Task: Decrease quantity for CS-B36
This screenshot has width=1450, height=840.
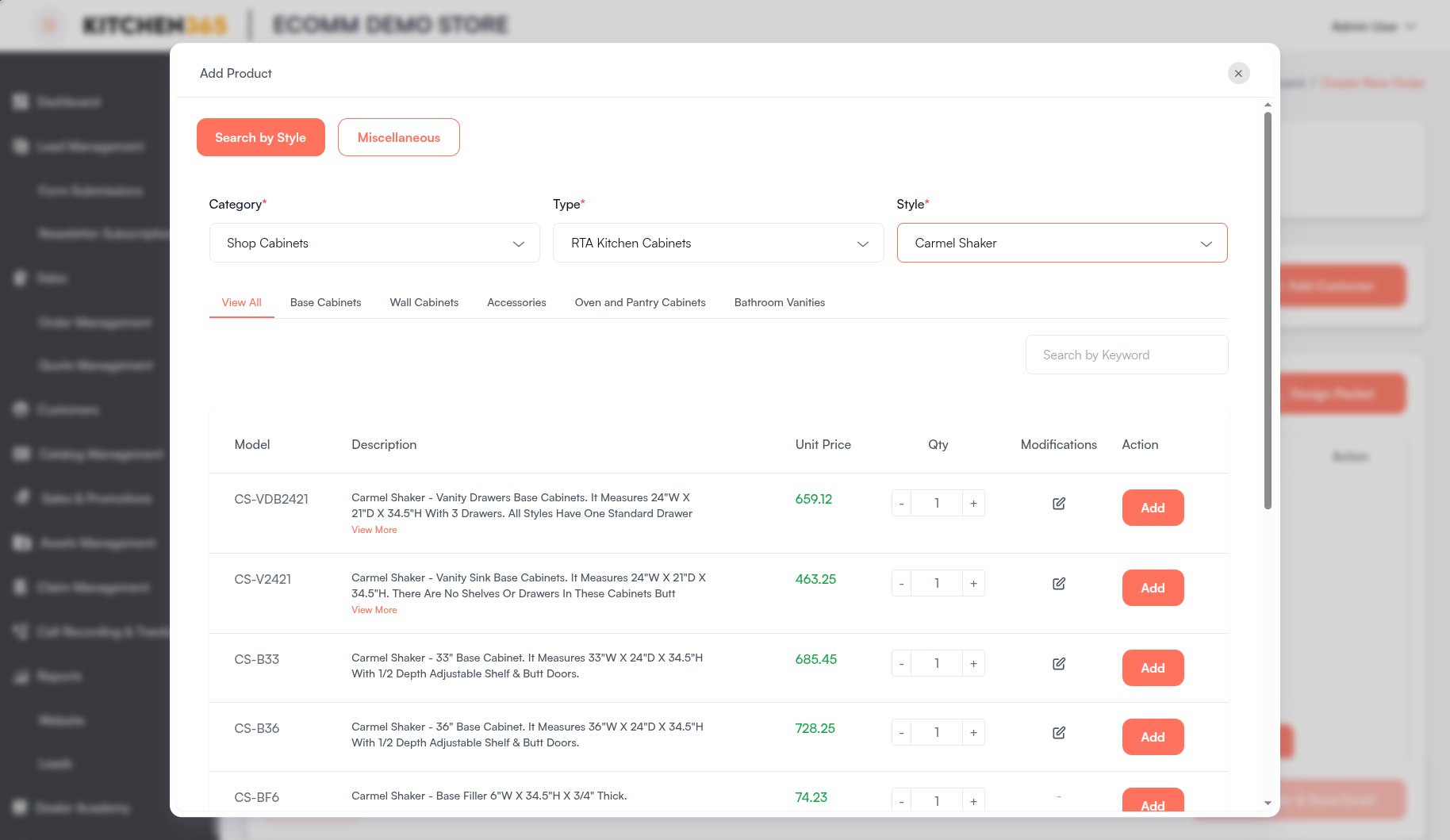Action: tap(901, 733)
